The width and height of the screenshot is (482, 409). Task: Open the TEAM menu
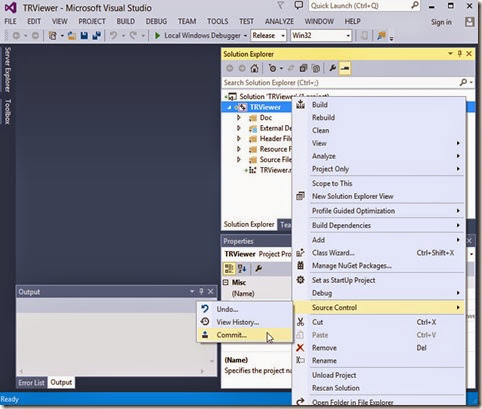[x=187, y=21]
